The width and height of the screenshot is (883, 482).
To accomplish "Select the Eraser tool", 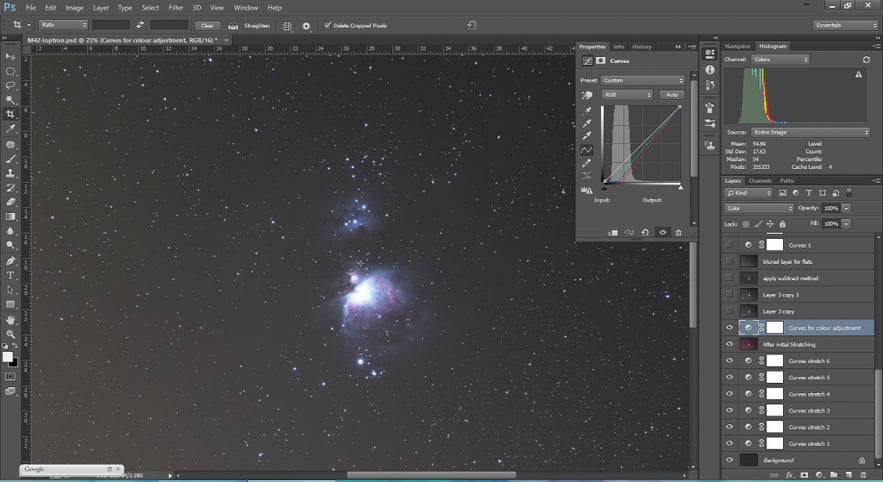I will 10,202.
